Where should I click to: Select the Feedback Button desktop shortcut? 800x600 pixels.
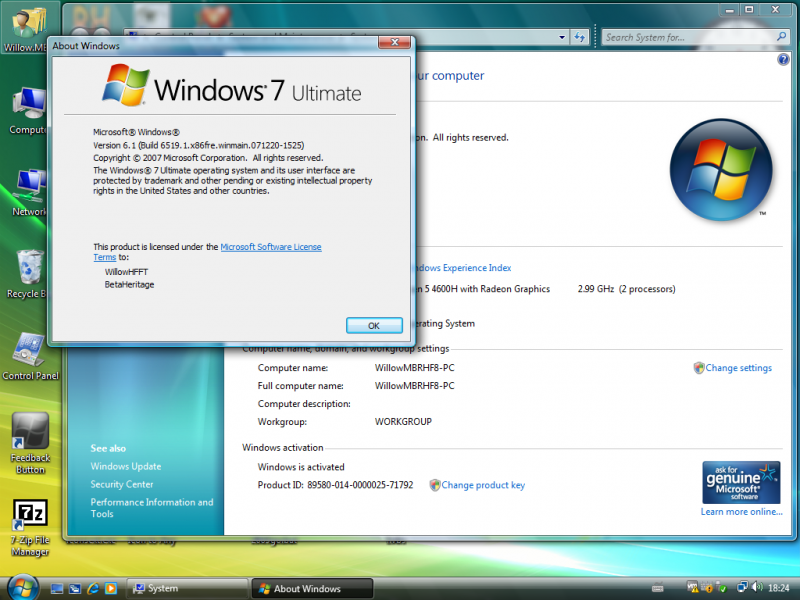click(x=30, y=443)
